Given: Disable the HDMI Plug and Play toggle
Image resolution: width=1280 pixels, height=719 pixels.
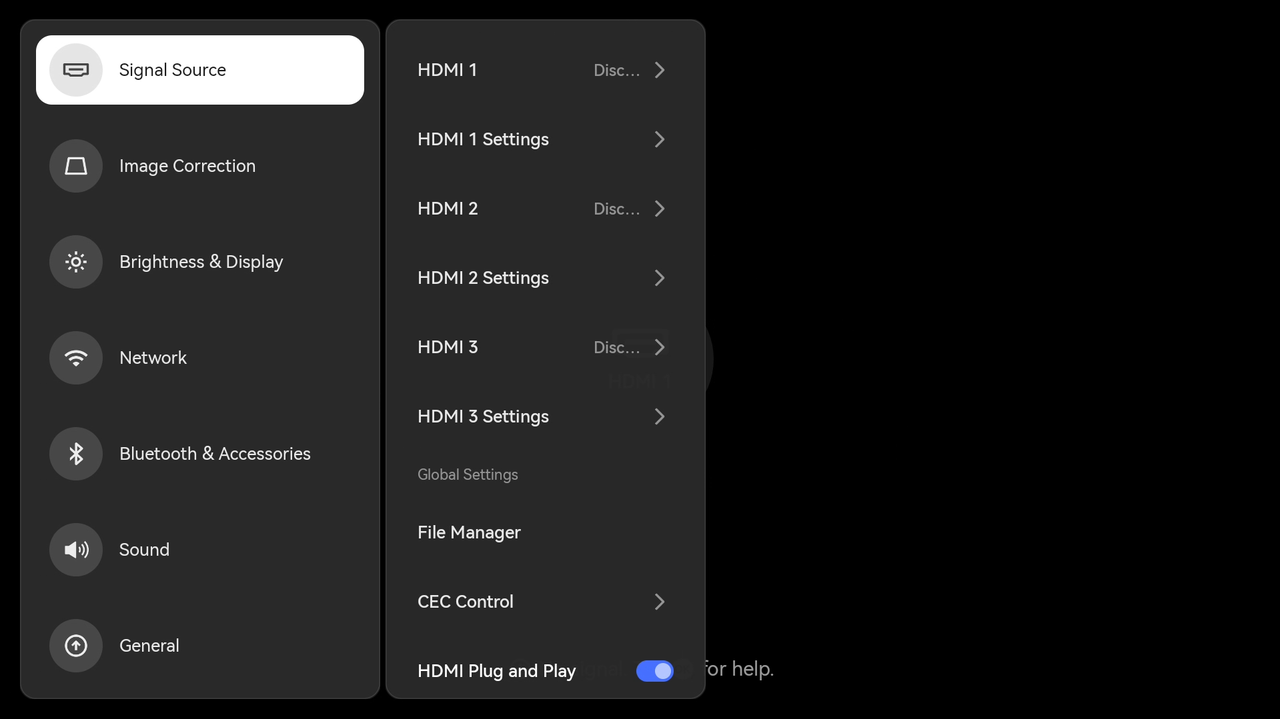Looking at the screenshot, I should click(655, 671).
